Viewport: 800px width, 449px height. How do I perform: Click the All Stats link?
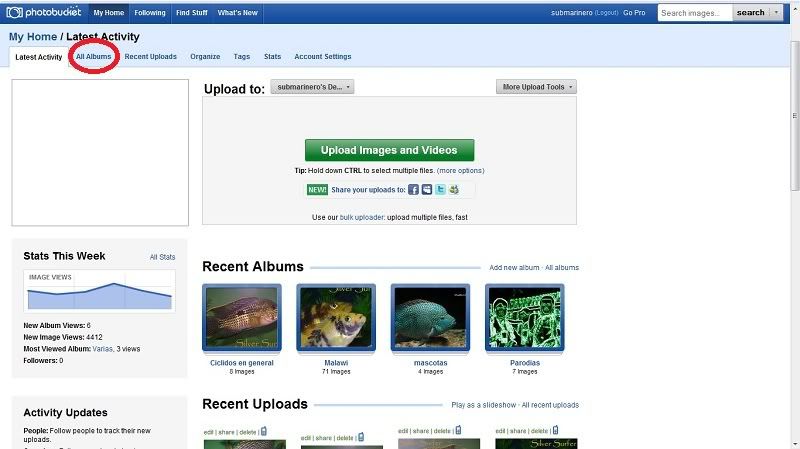point(162,257)
